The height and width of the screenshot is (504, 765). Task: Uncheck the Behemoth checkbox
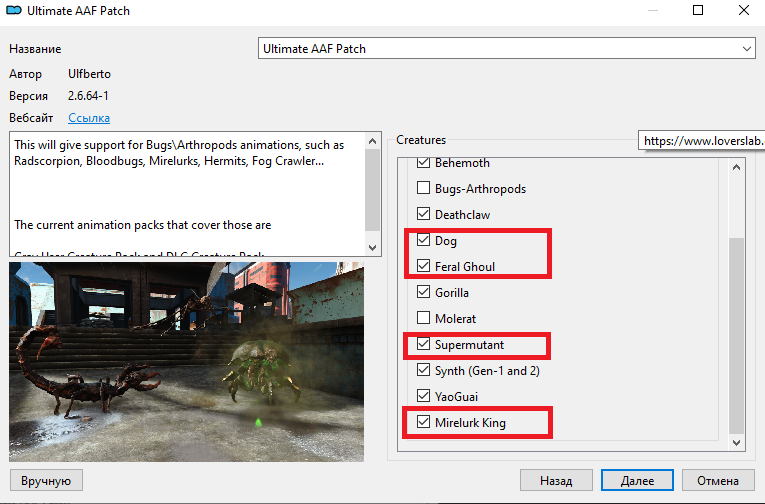tap(423, 163)
